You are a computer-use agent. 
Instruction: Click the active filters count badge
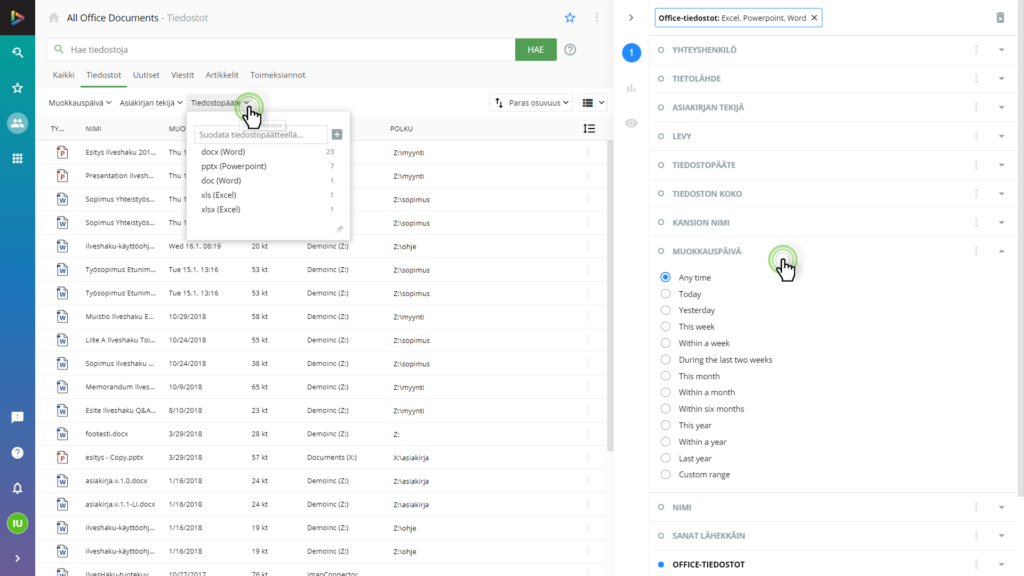point(632,53)
